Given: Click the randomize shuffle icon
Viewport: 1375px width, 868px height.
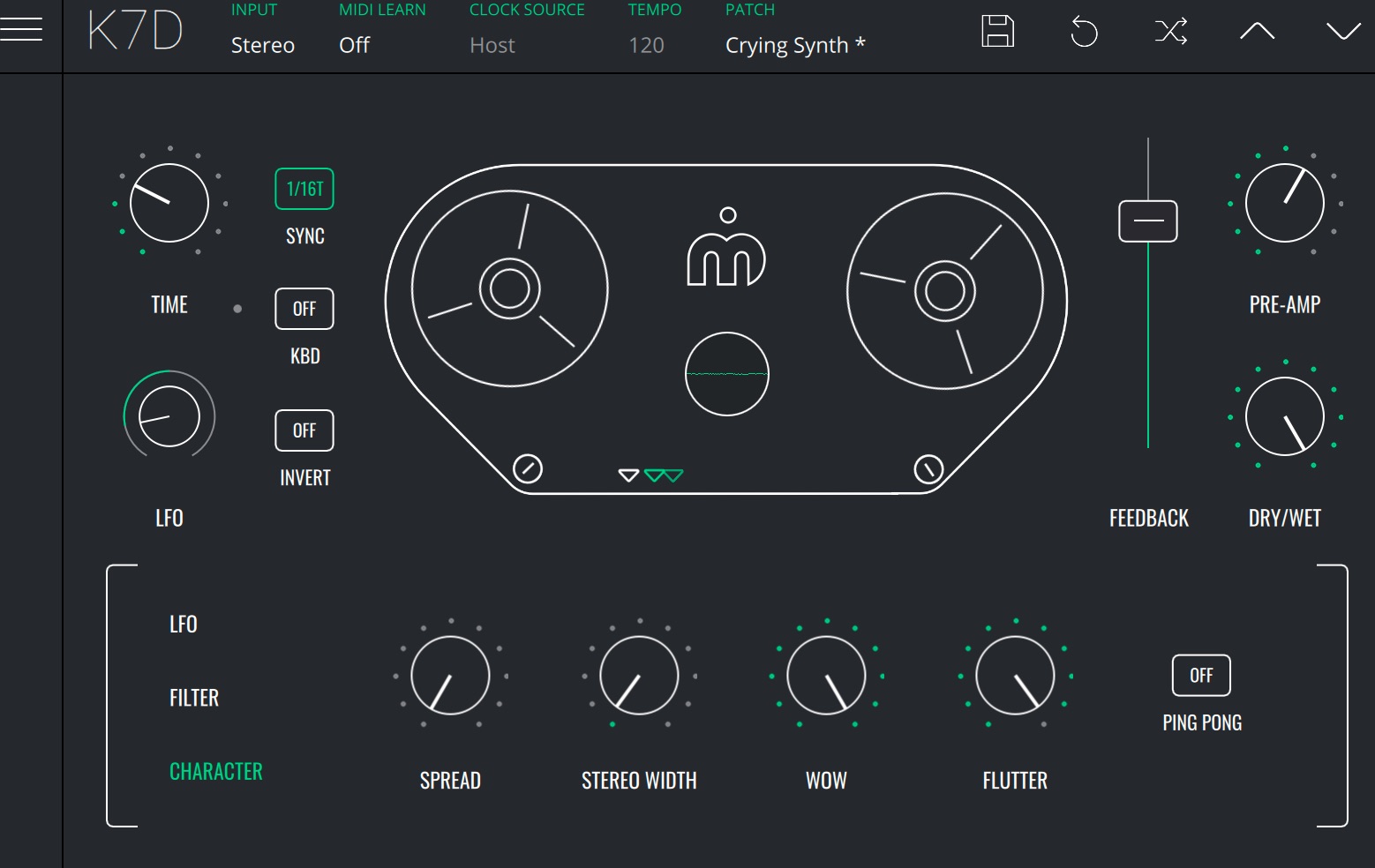Looking at the screenshot, I should [x=1170, y=33].
